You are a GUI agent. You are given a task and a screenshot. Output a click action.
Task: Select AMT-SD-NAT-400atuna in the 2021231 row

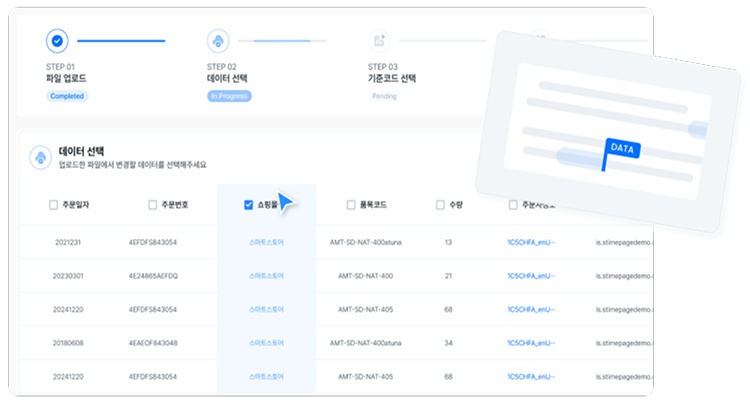365,243
